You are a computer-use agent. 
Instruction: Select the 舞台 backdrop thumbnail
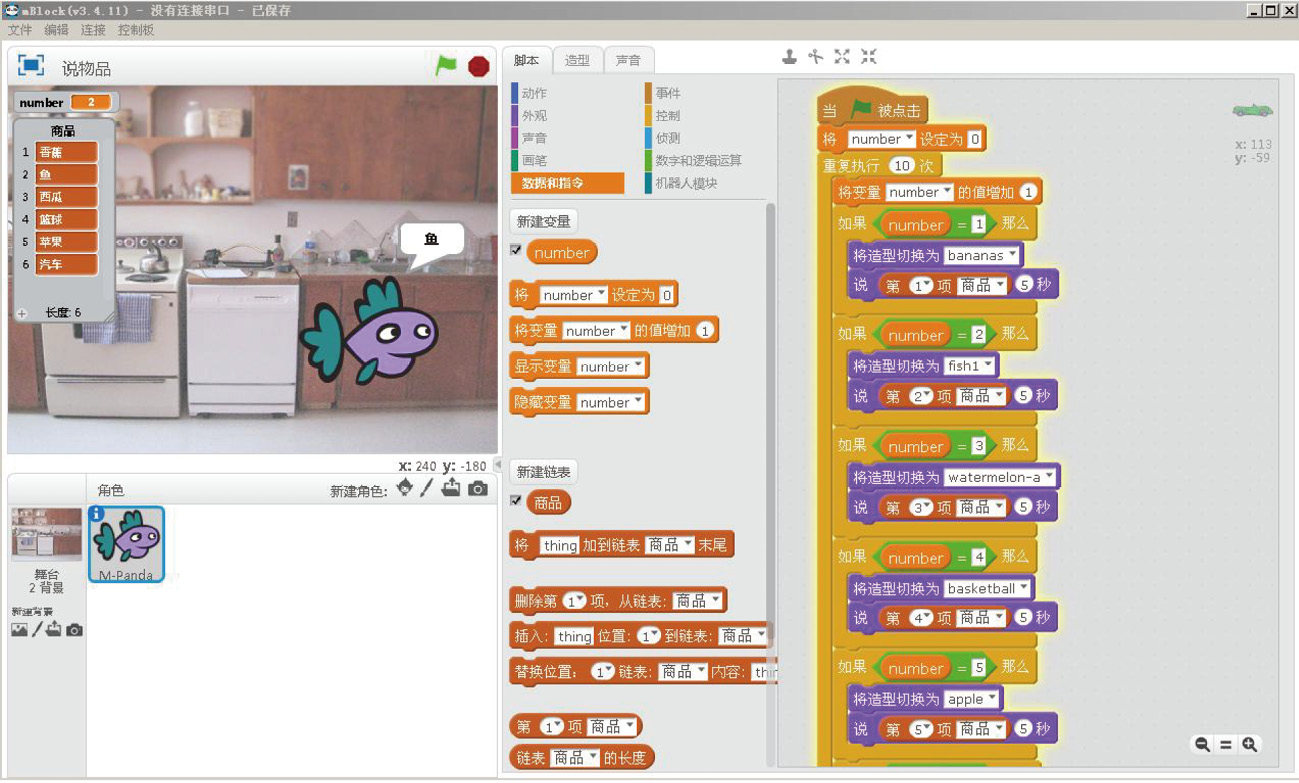(x=46, y=535)
